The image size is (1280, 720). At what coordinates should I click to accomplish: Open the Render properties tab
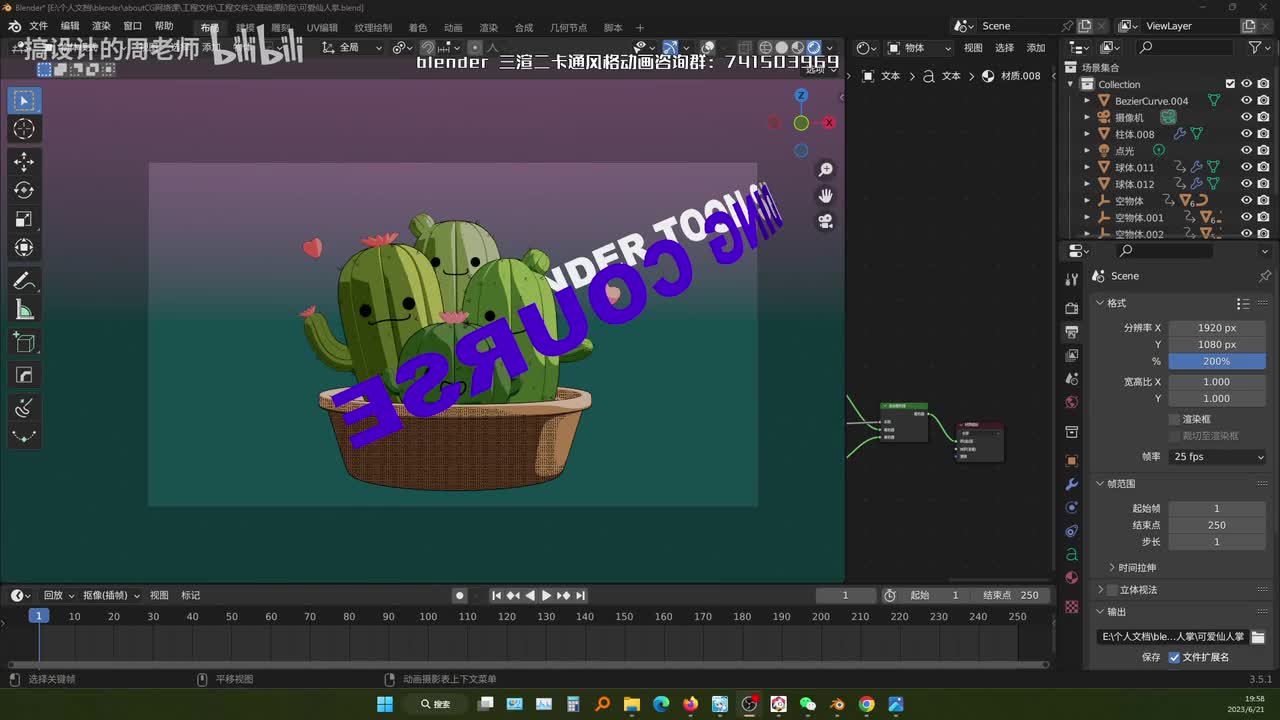point(1072,308)
